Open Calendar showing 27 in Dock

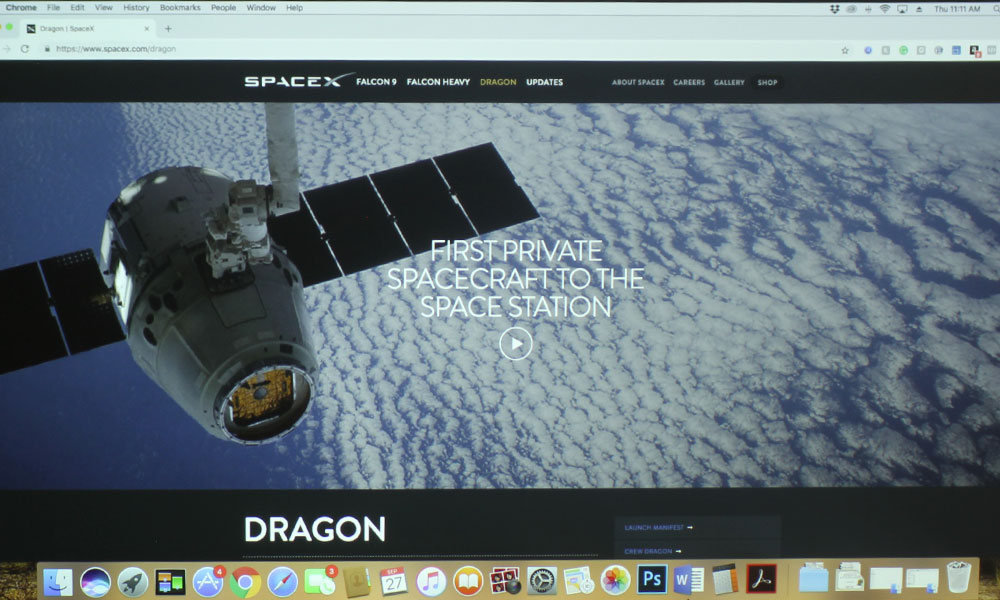coord(393,582)
